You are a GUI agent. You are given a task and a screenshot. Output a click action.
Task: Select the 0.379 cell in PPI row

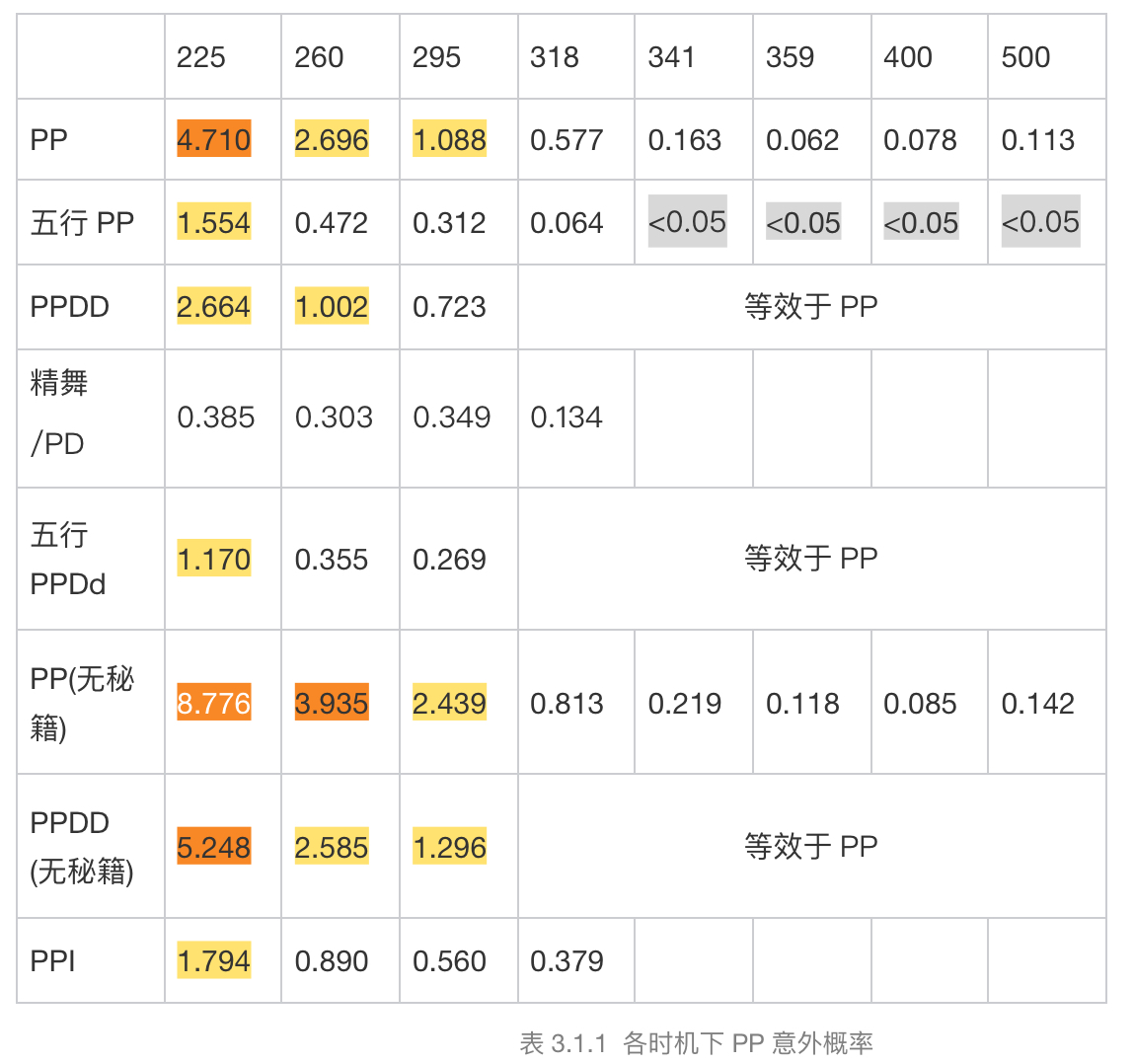pos(567,960)
